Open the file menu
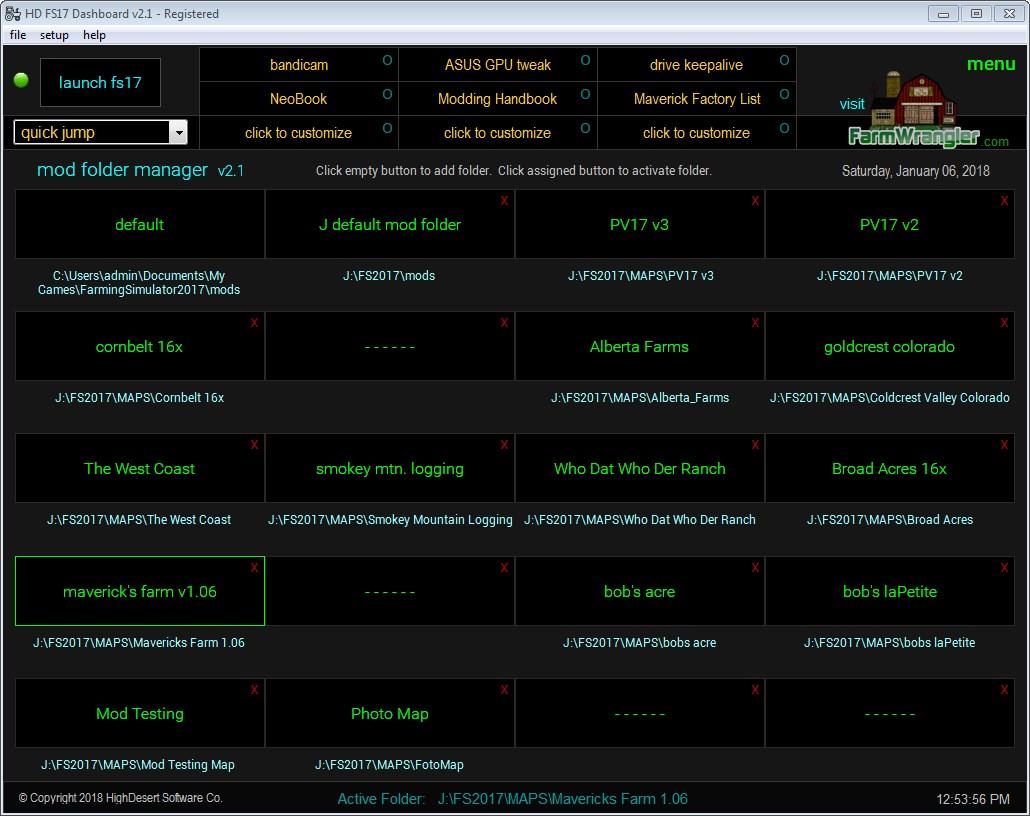 coord(18,35)
